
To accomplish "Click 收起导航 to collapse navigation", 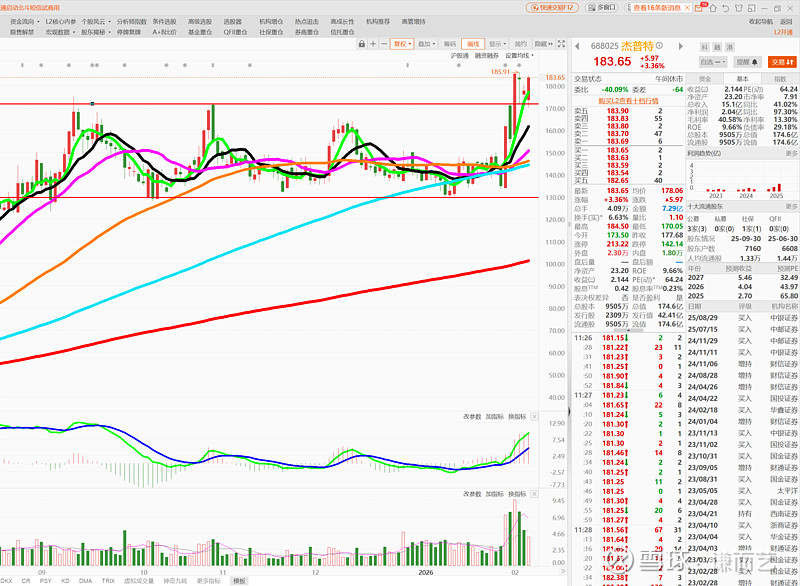I will pyautogui.click(x=761, y=21).
